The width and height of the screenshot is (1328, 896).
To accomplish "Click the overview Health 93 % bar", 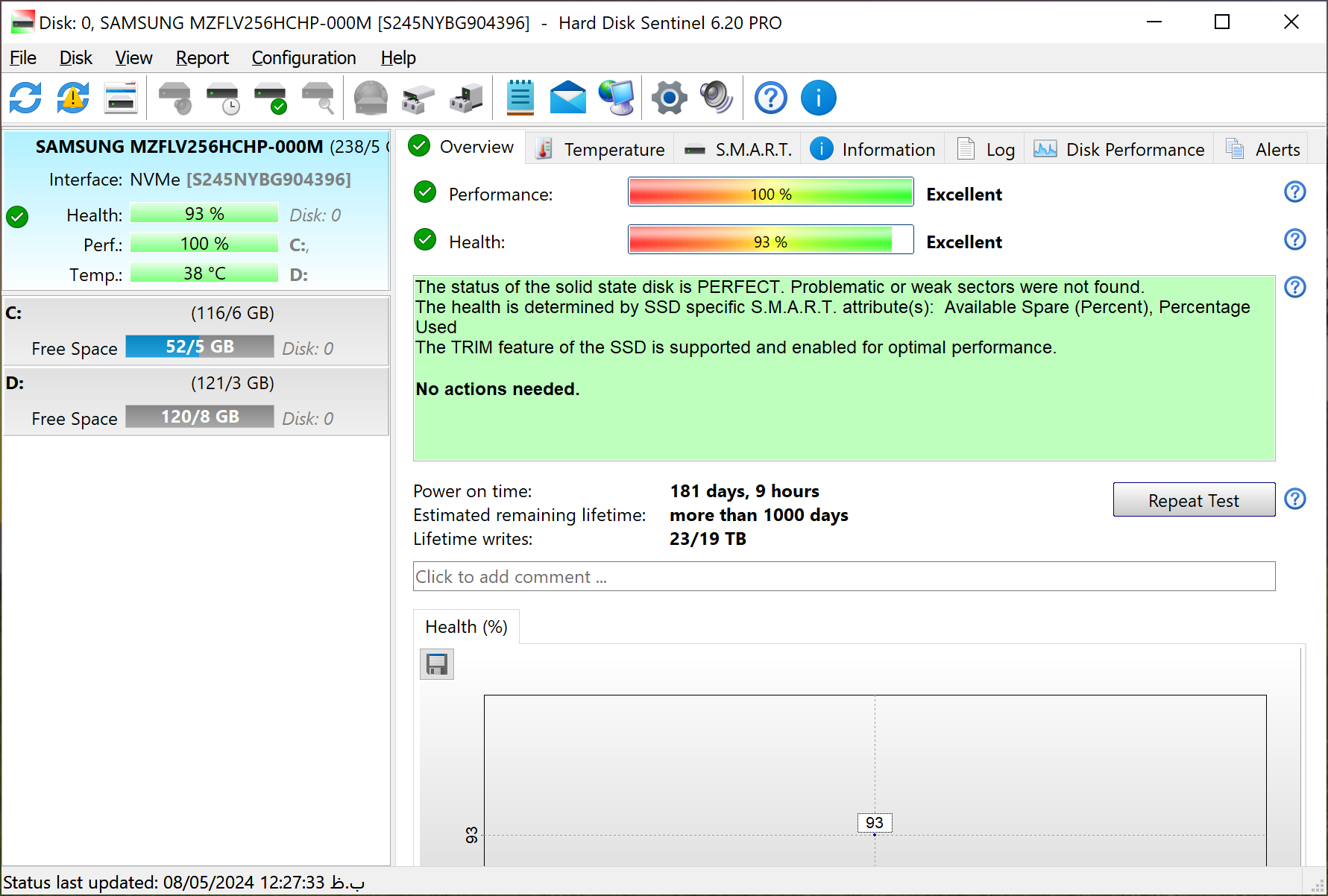I will tap(771, 240).
